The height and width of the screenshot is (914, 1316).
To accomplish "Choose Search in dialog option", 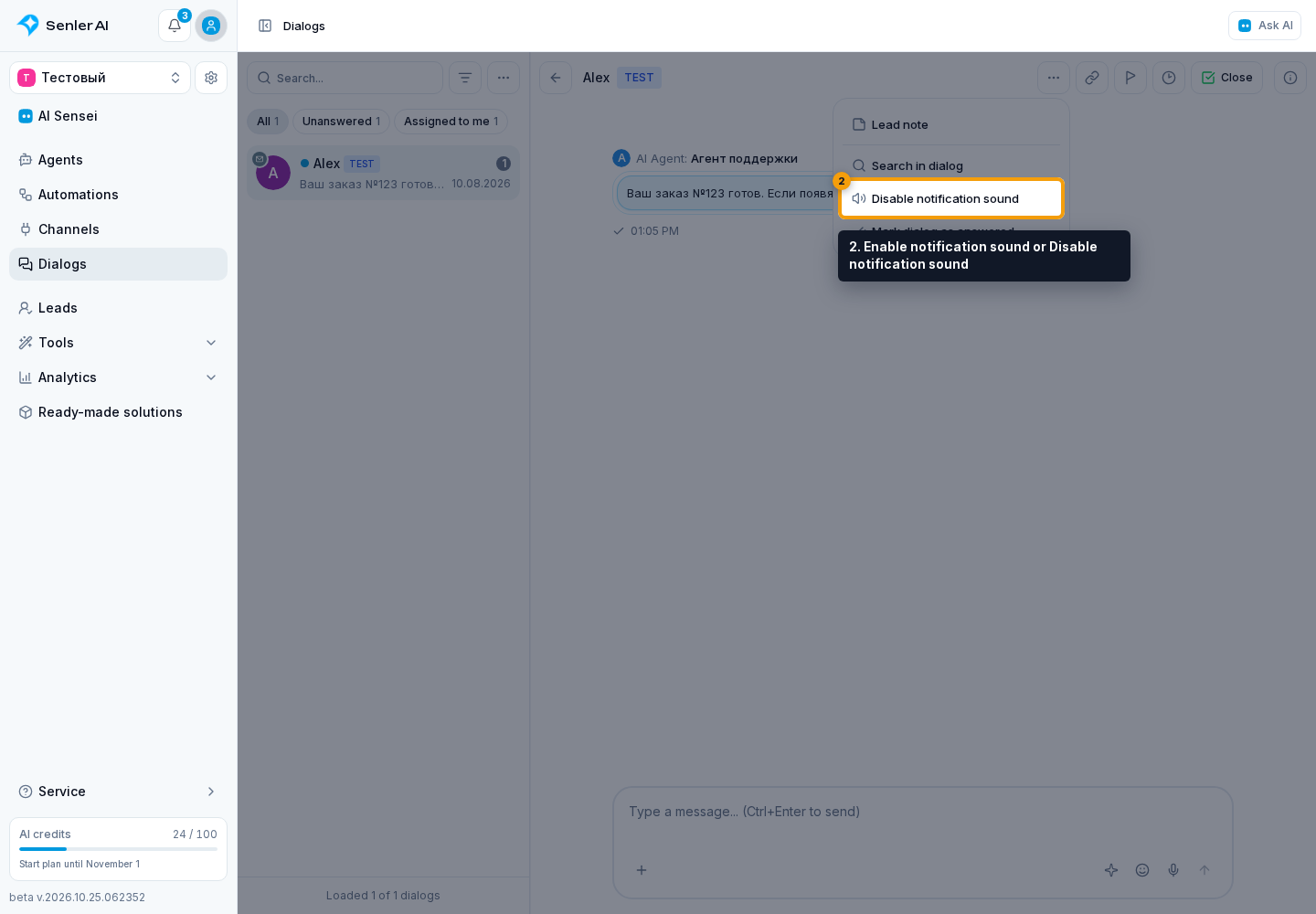I will pyautogui.click(x=951, y=165).
